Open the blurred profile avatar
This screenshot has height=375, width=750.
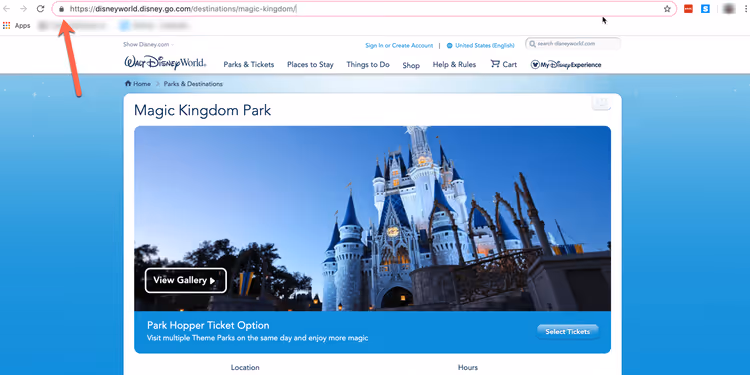728,9
